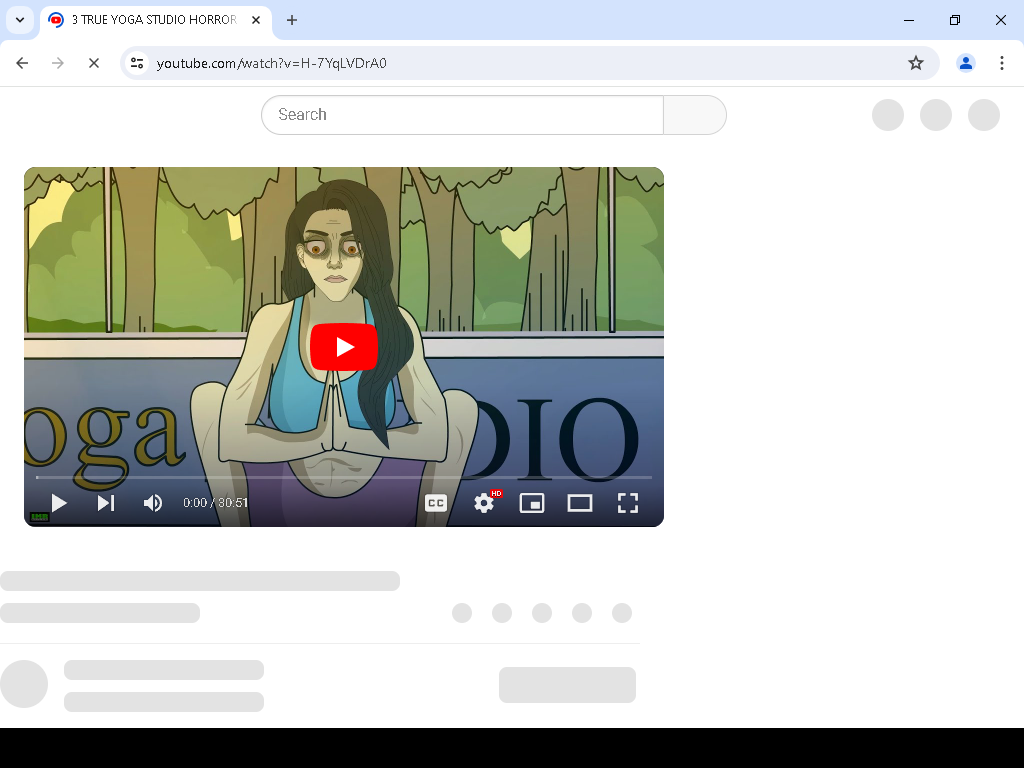Click the address bar URL
Viewport: 1024px width, 768px height.
click(x=272, y=63)
